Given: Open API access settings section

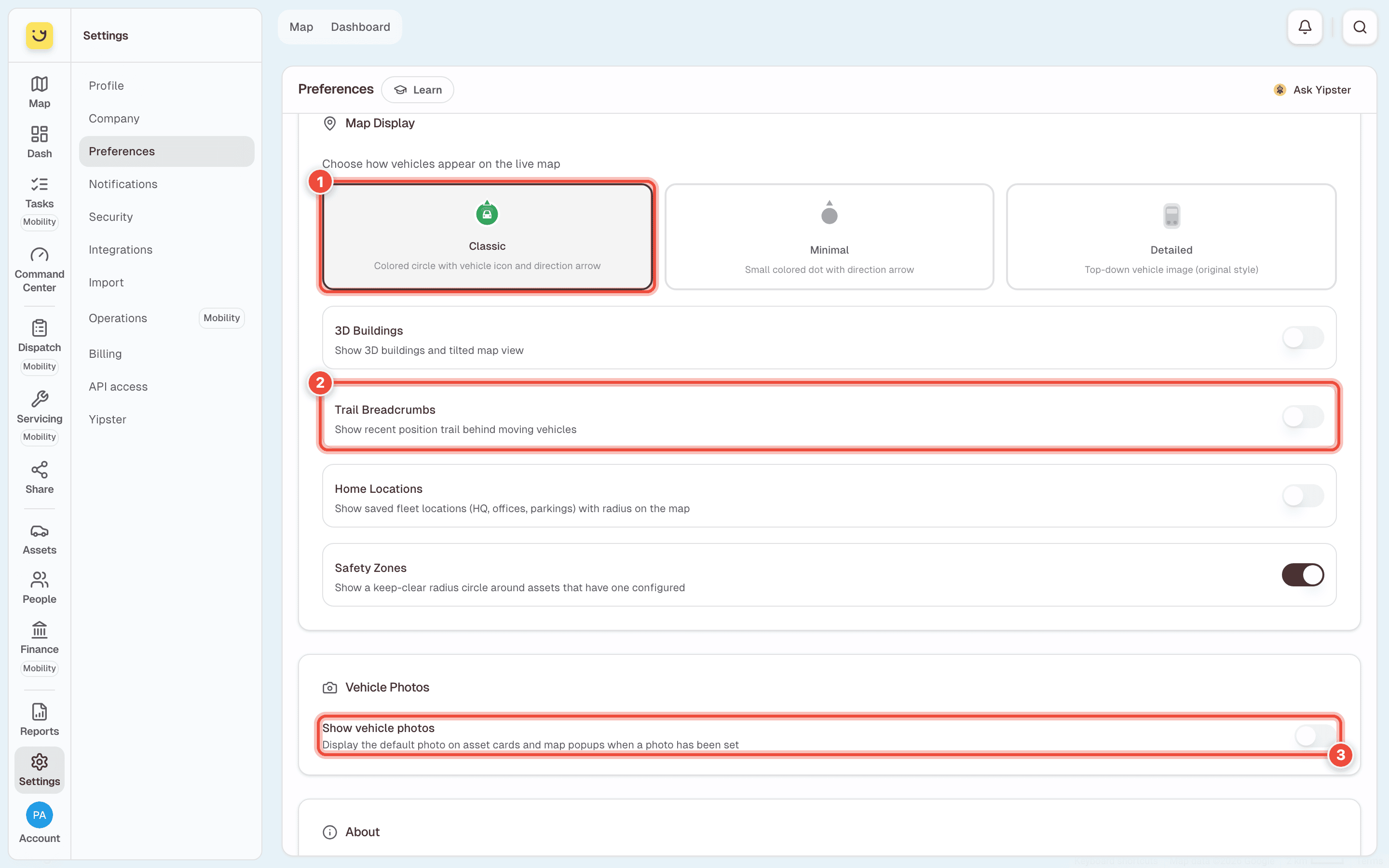Looking at the screenshot, I should tap(166, 386).
